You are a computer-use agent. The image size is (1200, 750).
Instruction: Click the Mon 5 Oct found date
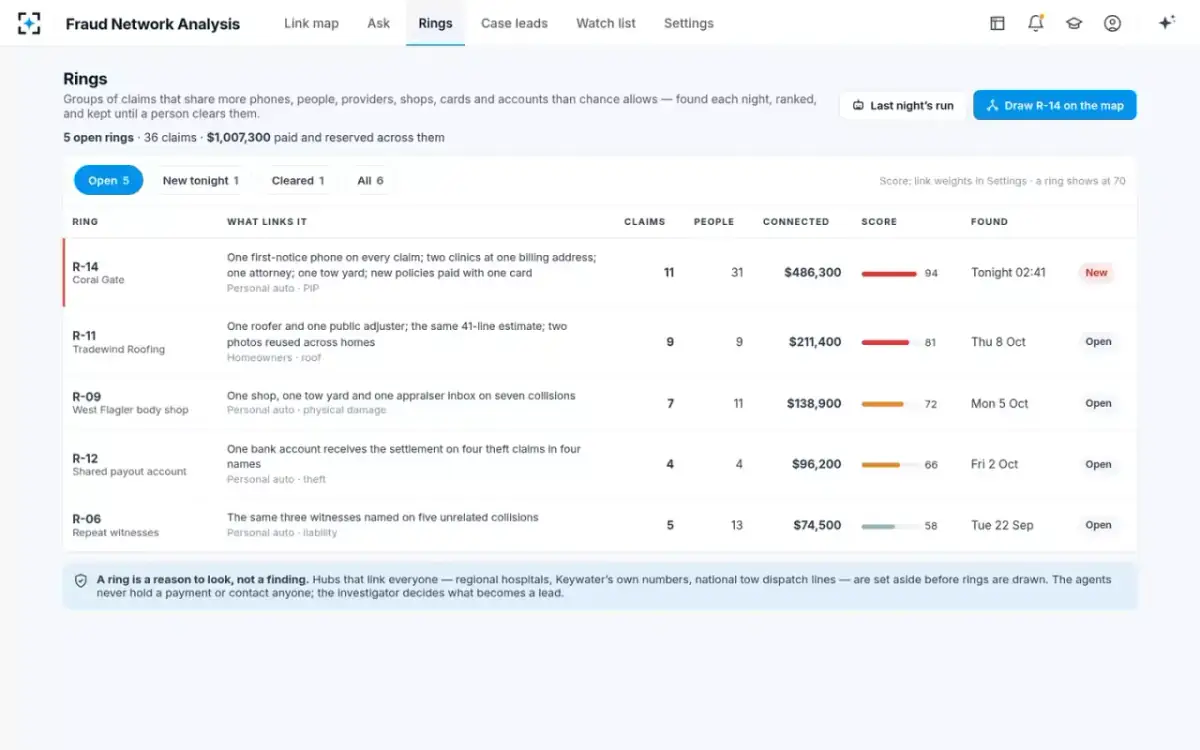point(999,404)
